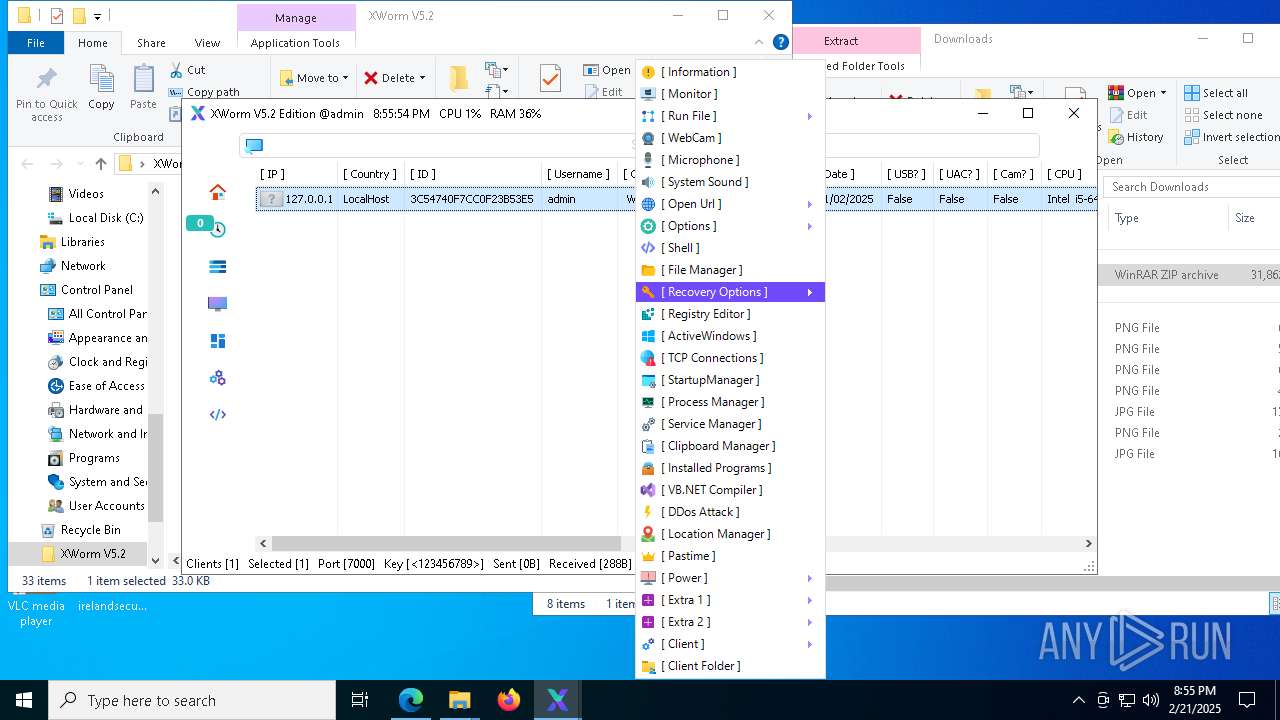Click the [ Country ] column header

370,174
